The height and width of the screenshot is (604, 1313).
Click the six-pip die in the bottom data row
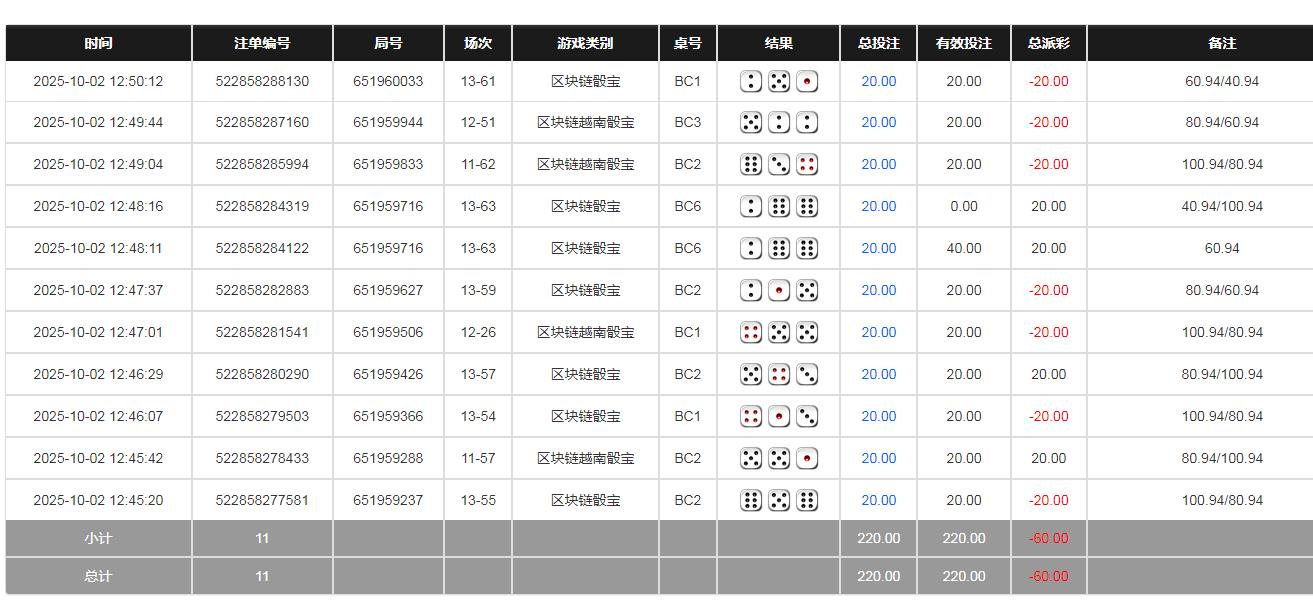750,500
